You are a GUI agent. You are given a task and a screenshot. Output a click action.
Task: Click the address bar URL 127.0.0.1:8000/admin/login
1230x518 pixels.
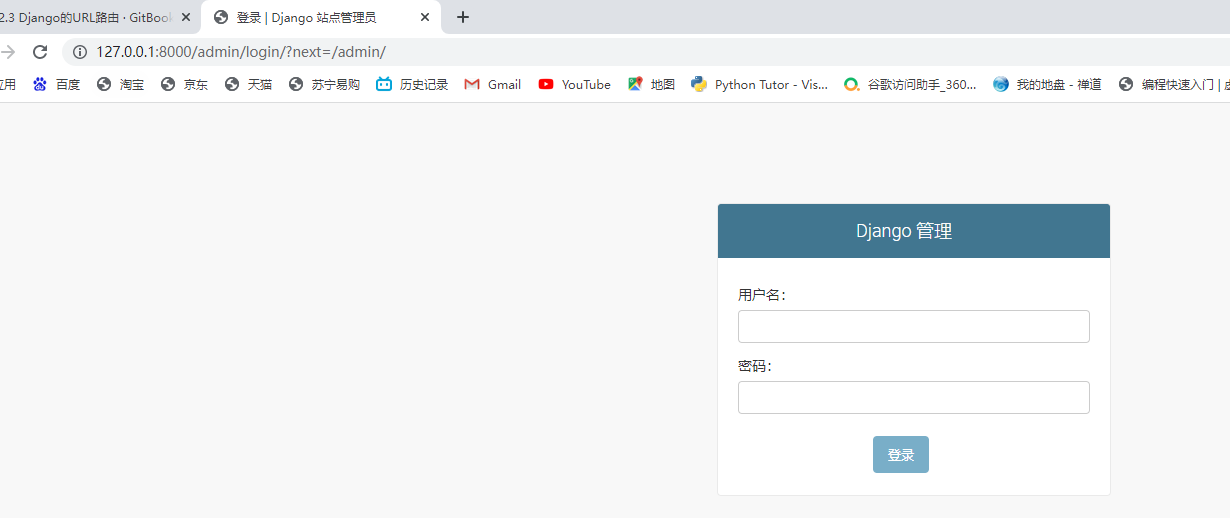241,52
